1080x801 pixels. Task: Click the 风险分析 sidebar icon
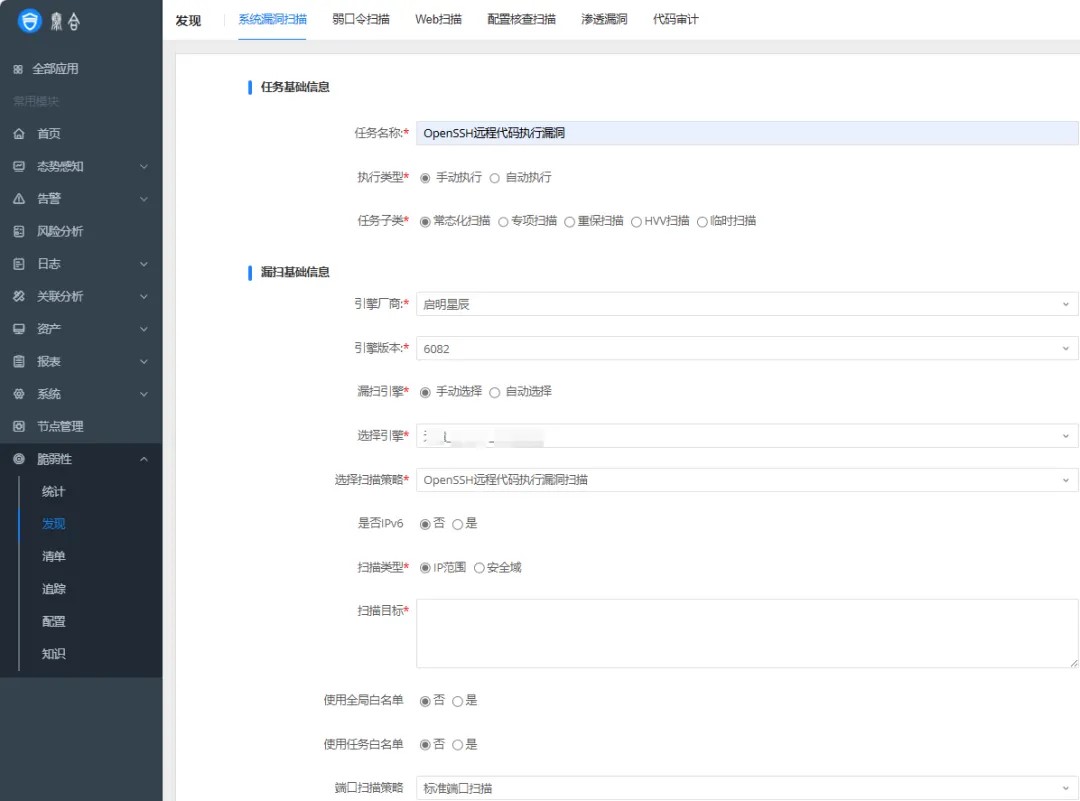click(19, 231)
